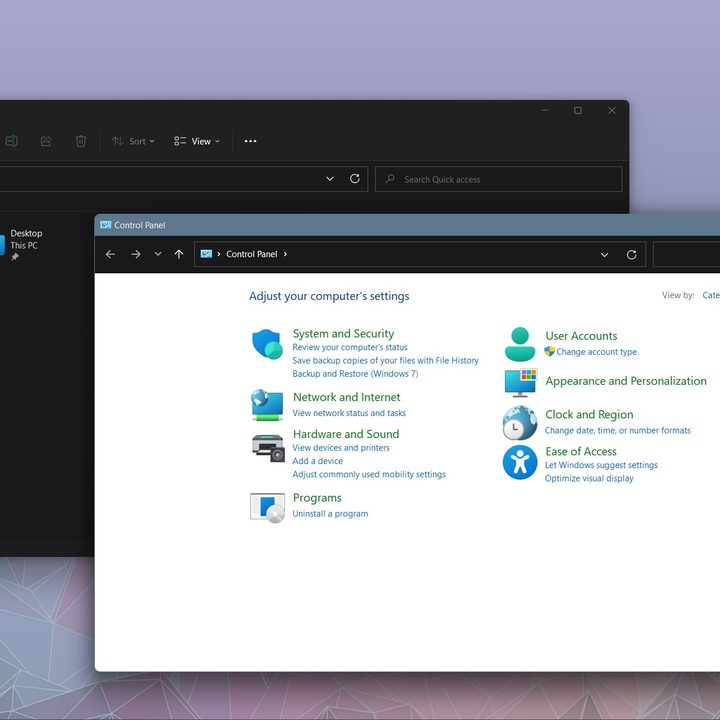
Task: Refresh the File Explorer window
Action: click(354, 179)
